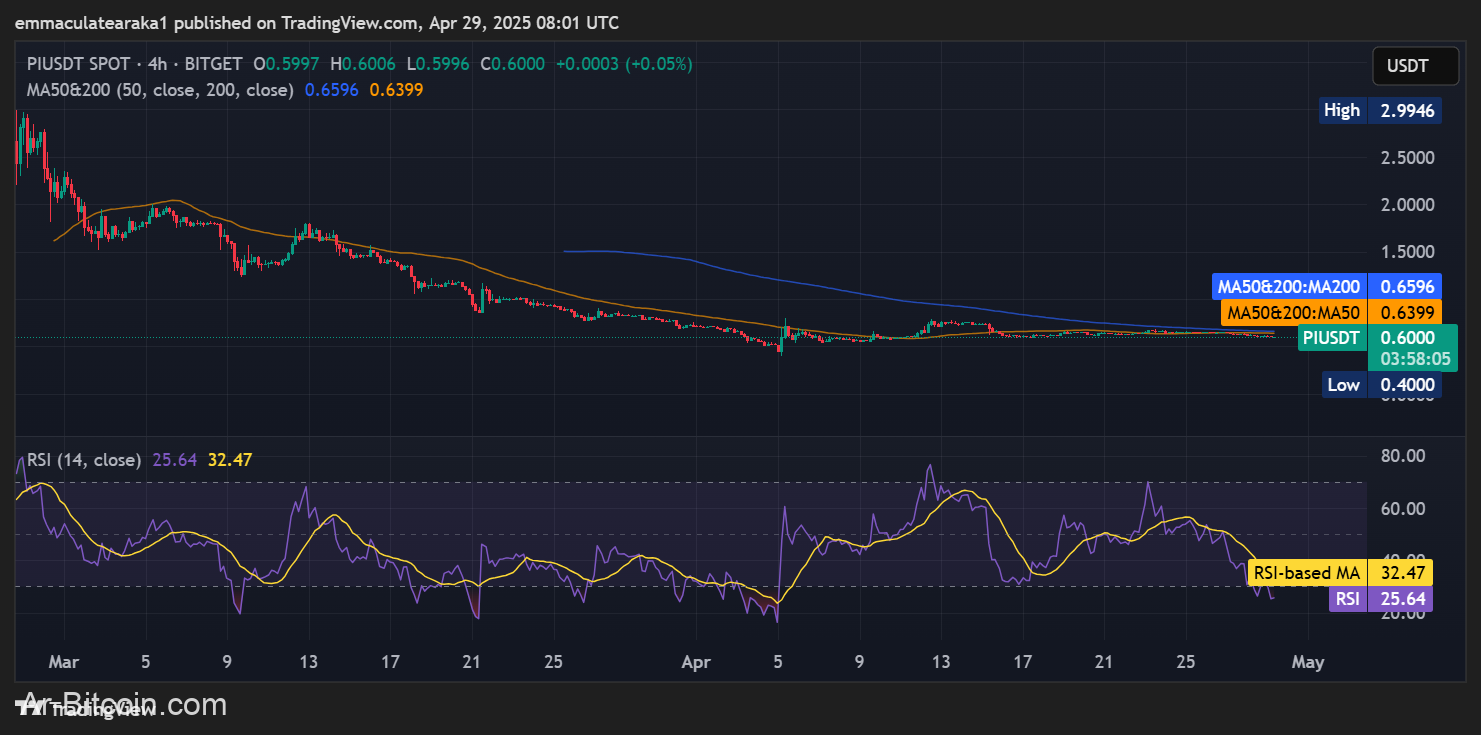
Task: Click the close price C0.6000
Action: (x=512, y=64)
